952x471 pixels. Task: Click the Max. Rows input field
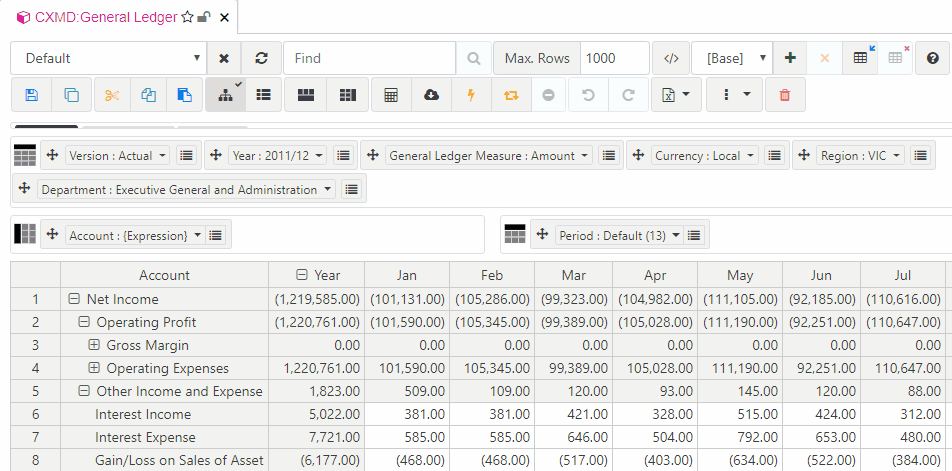click(612, 58)
